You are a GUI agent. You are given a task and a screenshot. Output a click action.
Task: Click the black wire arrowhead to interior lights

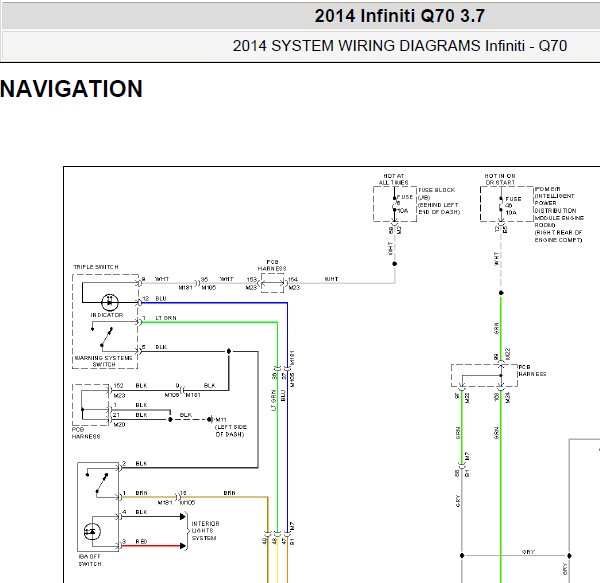point(183,517)
